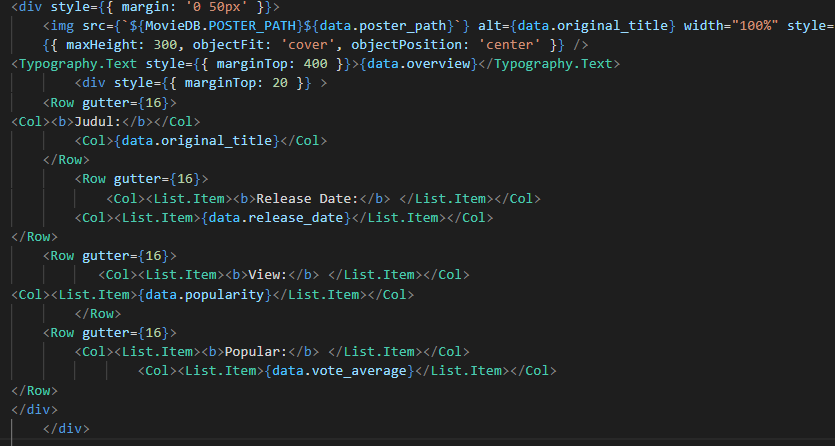Click the View: label text

pyautogui.click(x=268, y=275)
